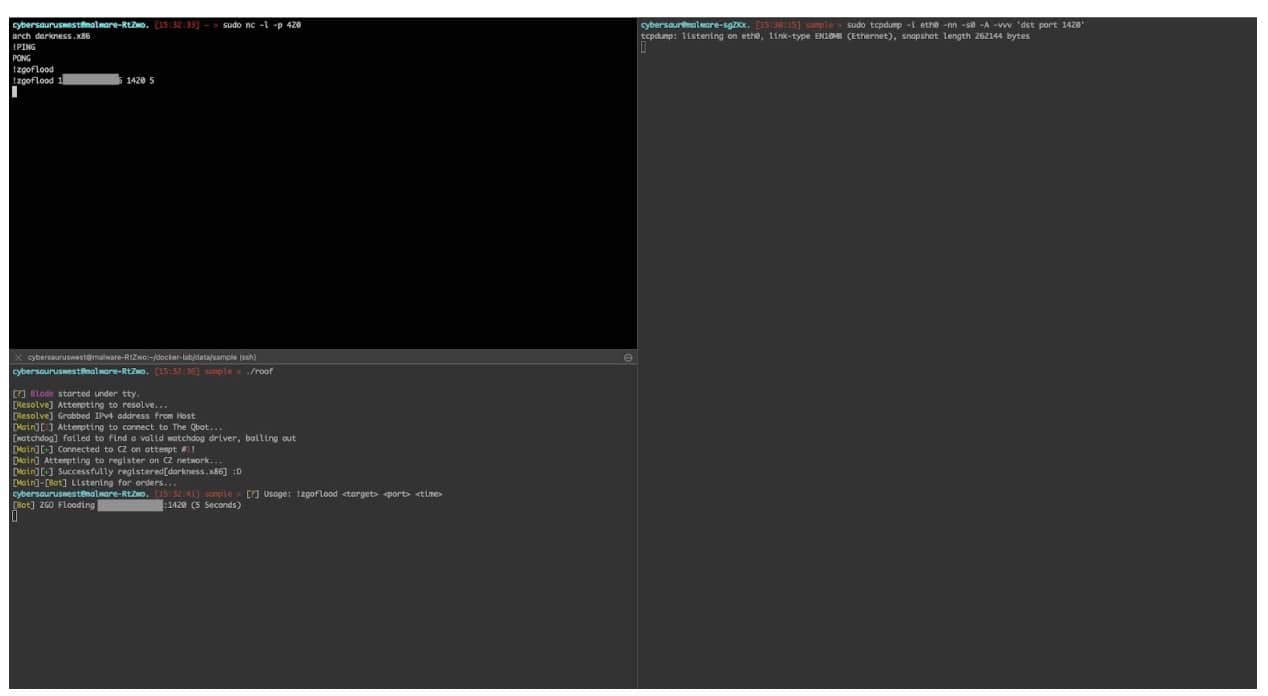
Task: Focus the netcat listener terminal pane
Action: 320,220
